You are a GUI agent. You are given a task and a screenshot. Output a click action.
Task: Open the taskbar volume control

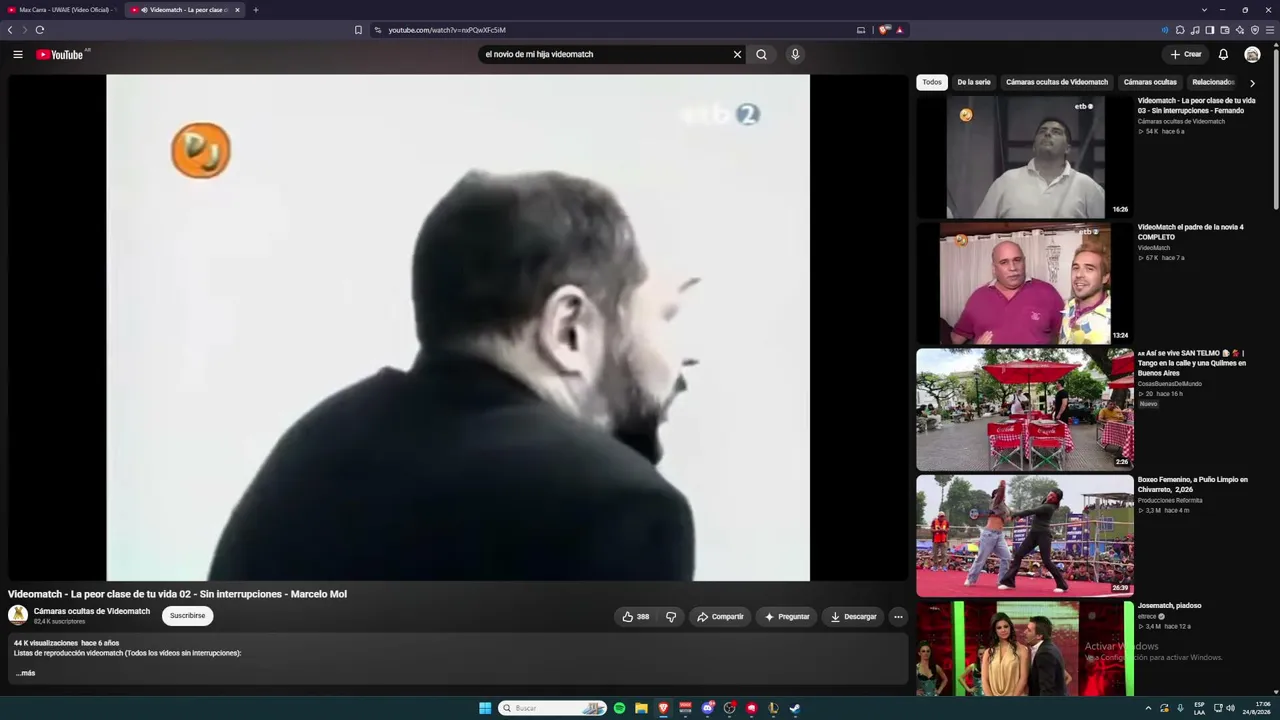[x=1230, y=708]
